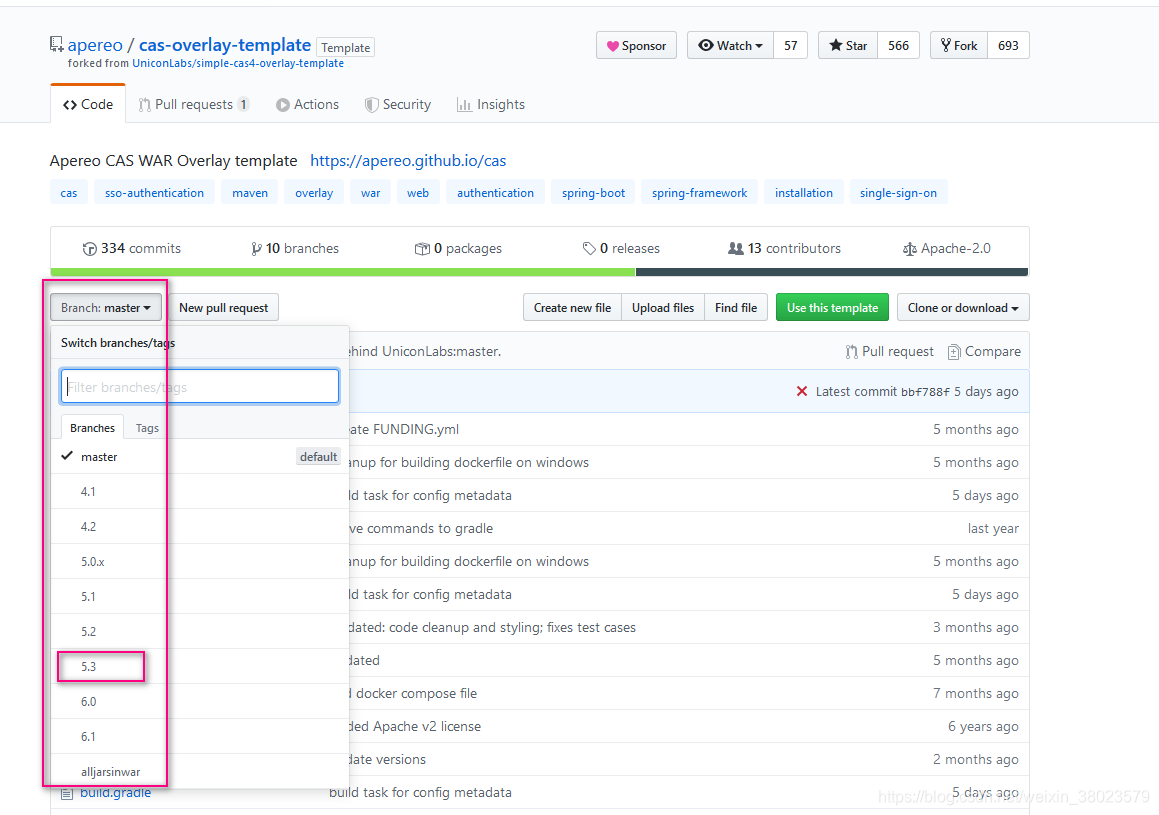Viewport: 1159px width, 815px height.
Task: Select the master branch
Action: 200,457
